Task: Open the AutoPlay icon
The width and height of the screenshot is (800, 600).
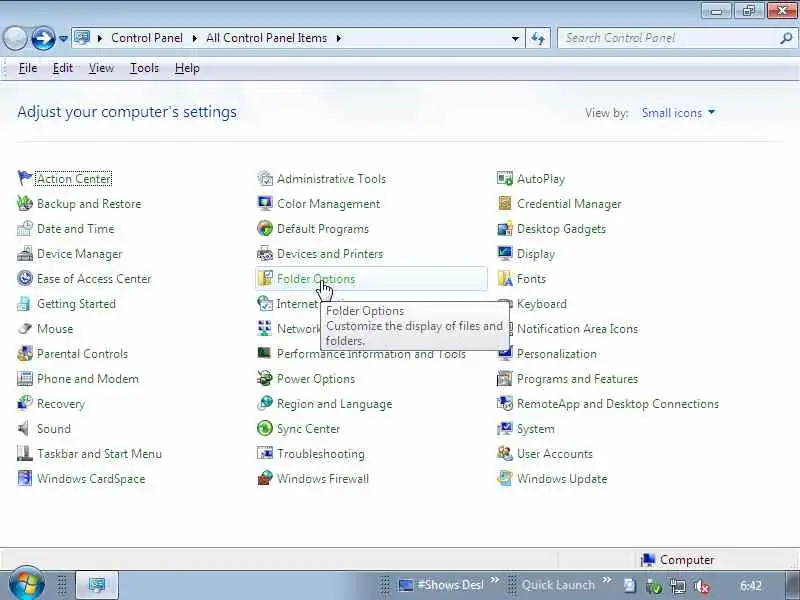Action: coord(505,178)
